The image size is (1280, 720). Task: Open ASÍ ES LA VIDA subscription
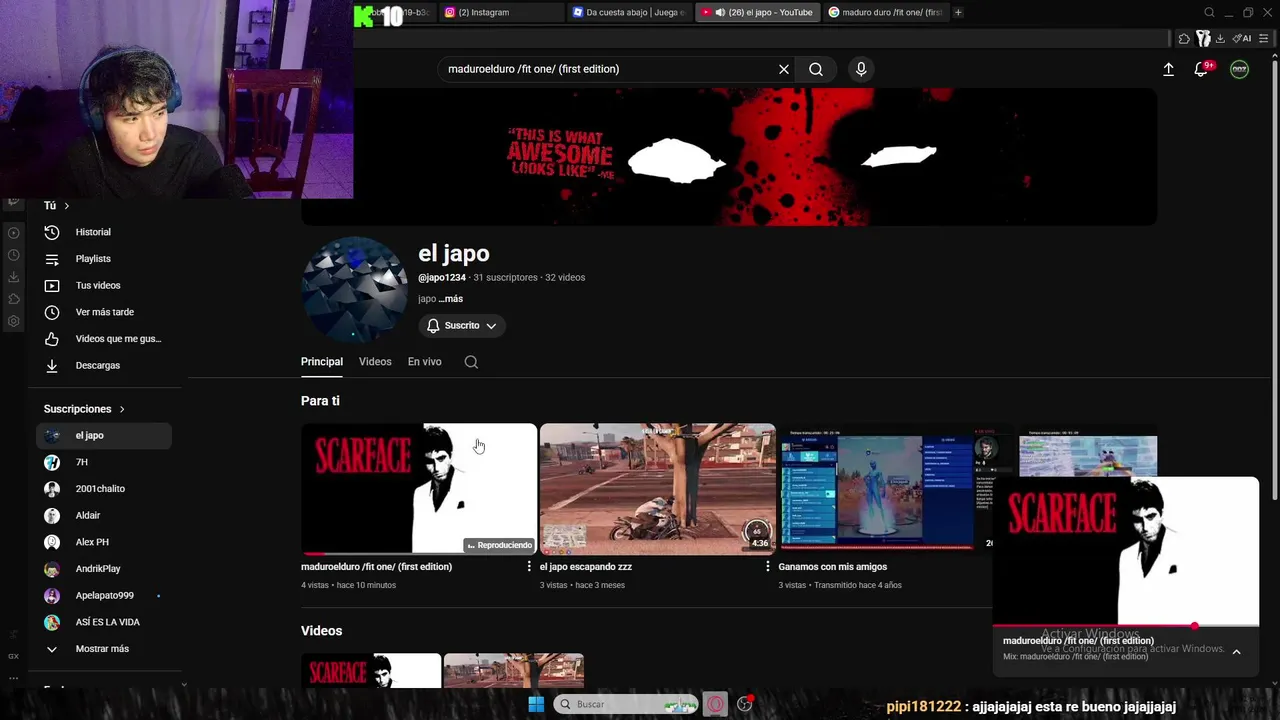pyautogui.click(x=104, y=622)
